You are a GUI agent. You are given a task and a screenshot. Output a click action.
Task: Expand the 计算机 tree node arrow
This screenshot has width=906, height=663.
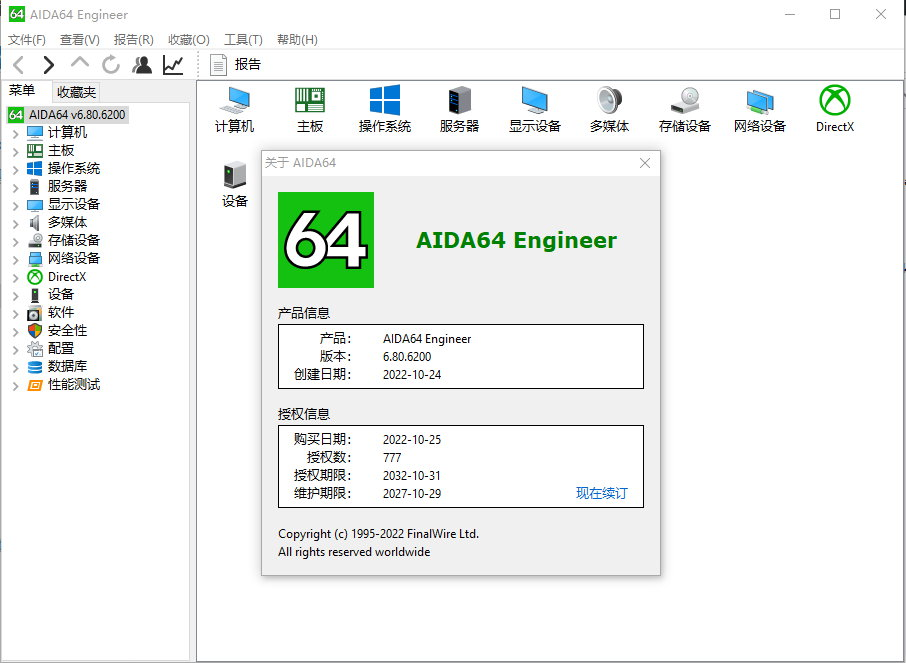tap(16, 134)
